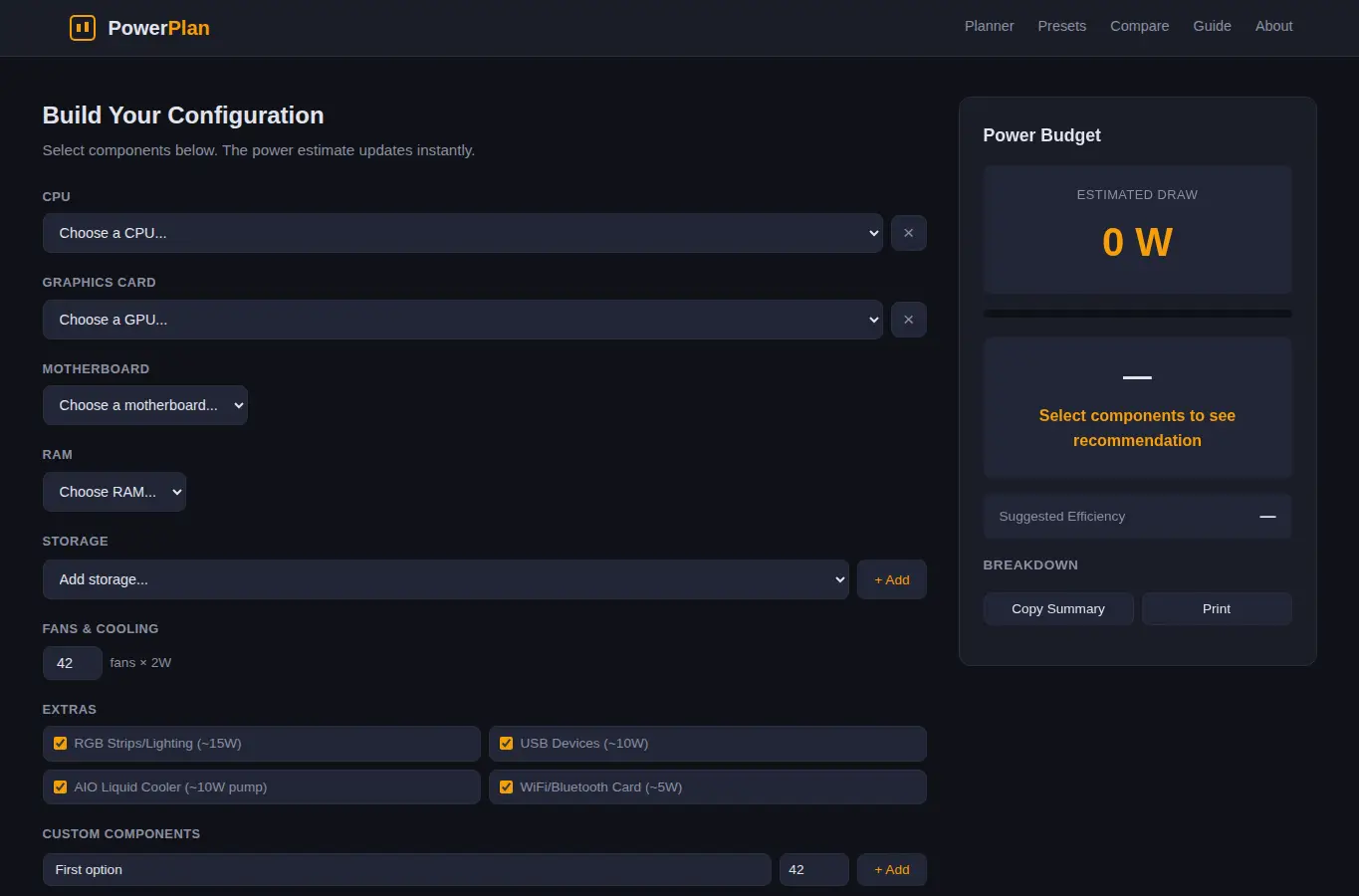Print the power budget summary
Viewport: 1359px width, 896px height.
[1217, 609]
